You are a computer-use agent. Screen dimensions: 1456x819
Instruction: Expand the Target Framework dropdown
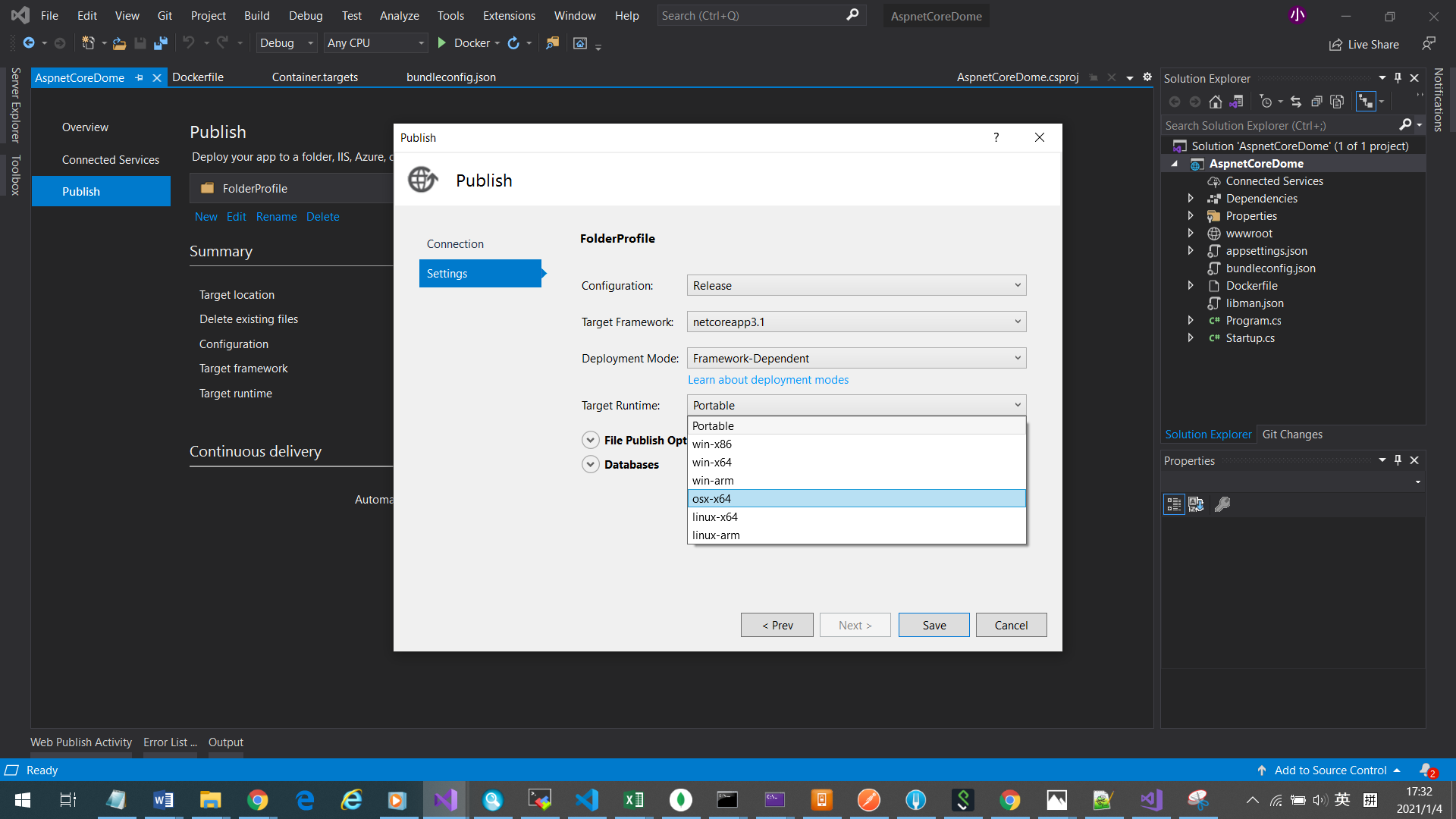point(1017,321)
